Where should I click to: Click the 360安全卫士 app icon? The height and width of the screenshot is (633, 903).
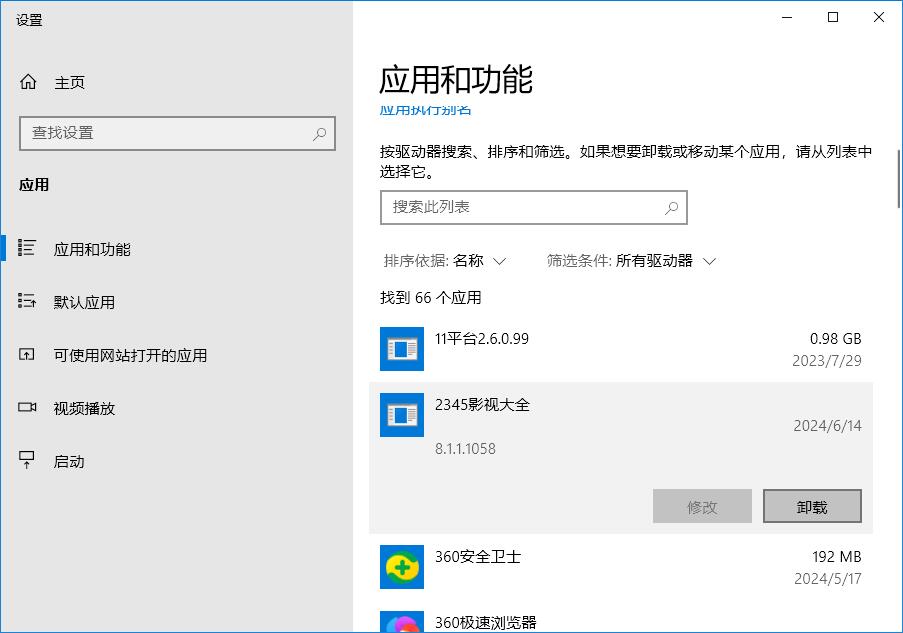402,567
